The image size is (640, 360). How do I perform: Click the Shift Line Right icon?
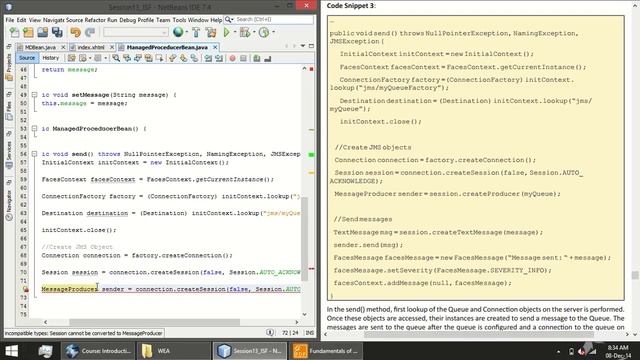[x=219, y=58]
